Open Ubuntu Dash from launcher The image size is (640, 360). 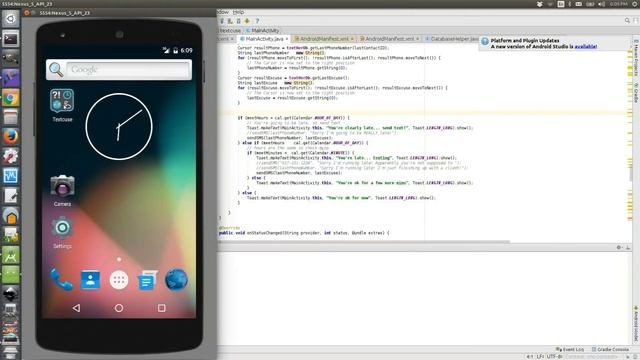click(x=11, y=19)
